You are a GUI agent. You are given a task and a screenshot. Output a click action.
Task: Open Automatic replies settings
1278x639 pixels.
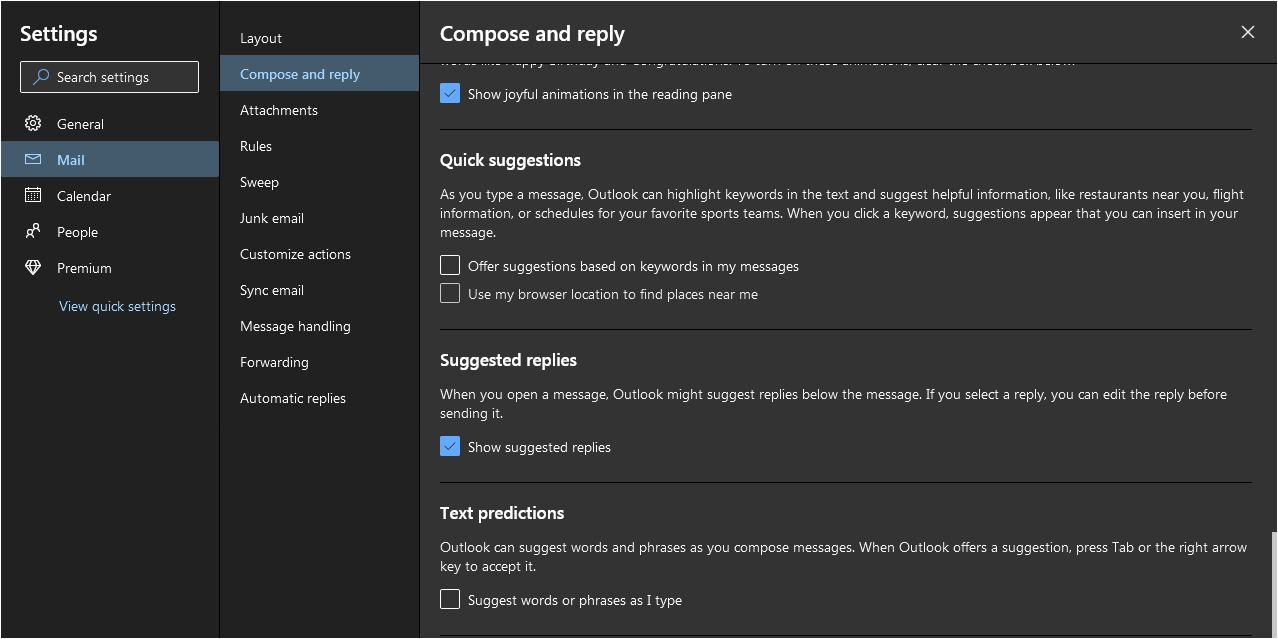[293, 398]
